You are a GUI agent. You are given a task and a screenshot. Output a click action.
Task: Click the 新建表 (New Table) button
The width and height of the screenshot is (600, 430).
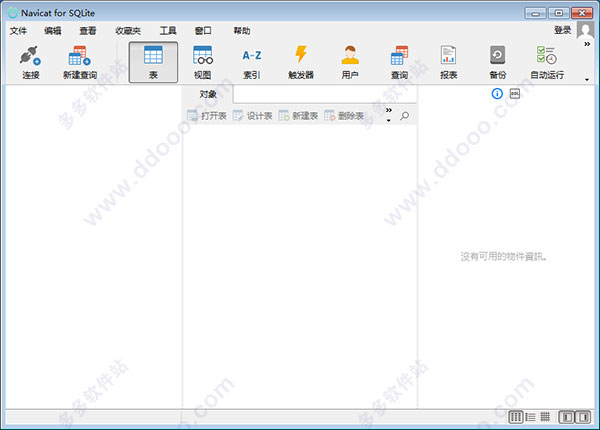298,116
